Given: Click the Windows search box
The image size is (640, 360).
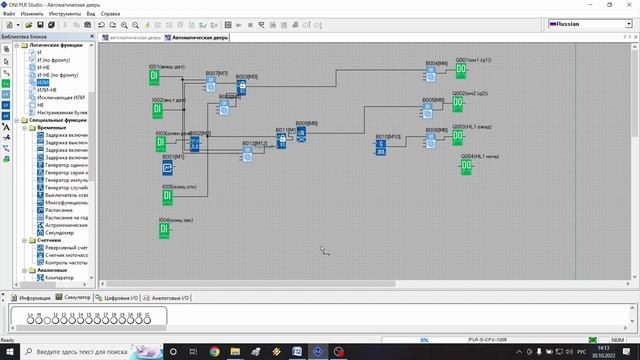Looking at the screenshot, I should 91,351.
